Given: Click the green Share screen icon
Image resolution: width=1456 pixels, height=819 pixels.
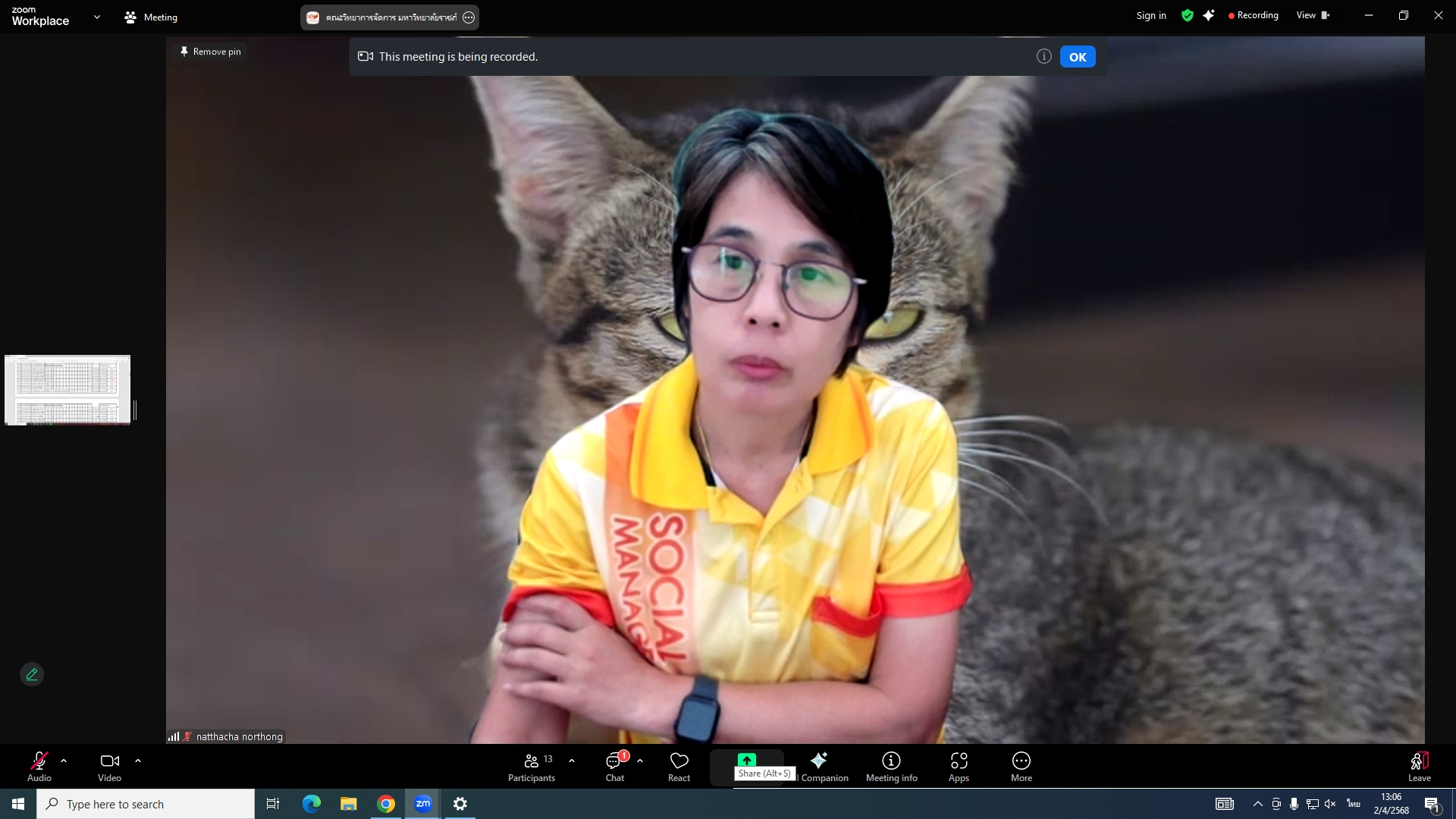Looking at the screenshot, I should 747,759.
